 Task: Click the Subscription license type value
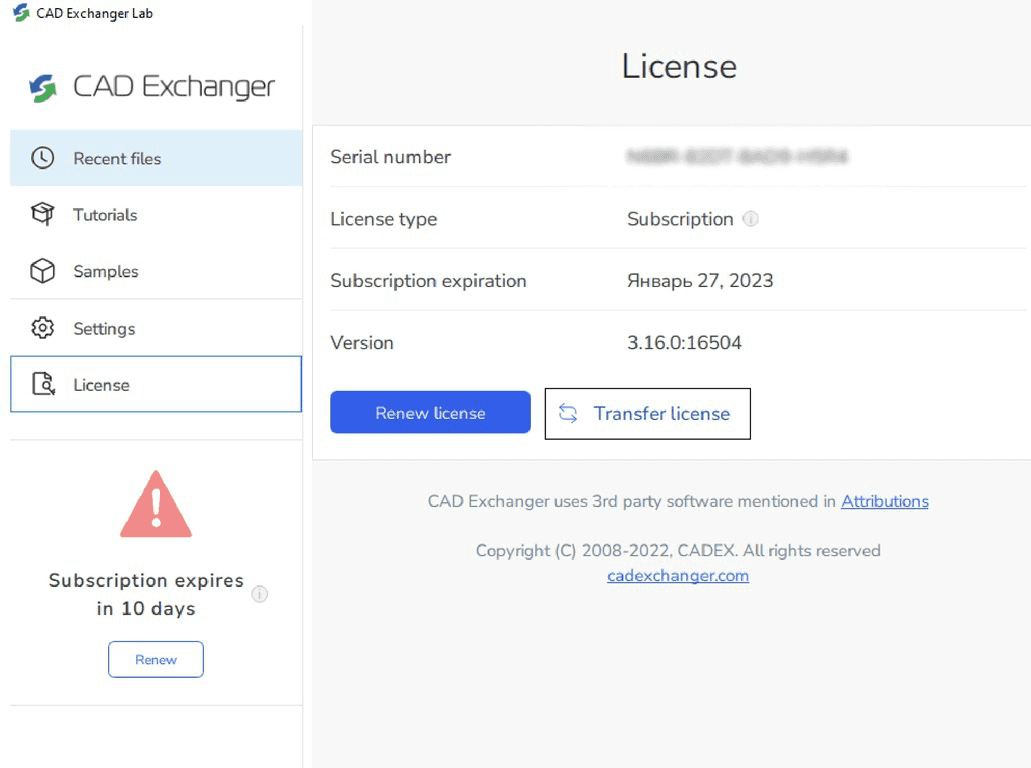click(x=680, y=219)
